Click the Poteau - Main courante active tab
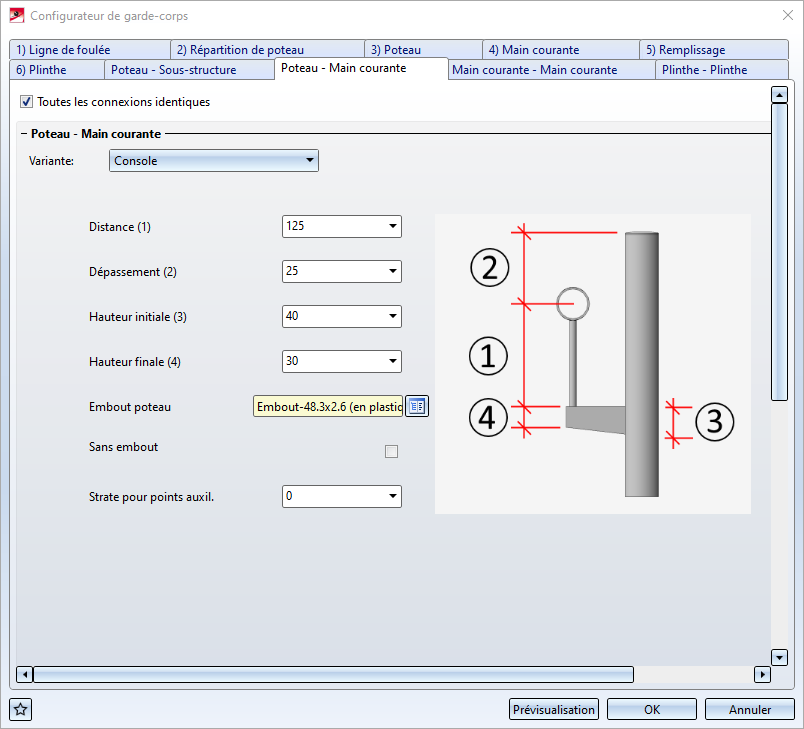This screenshot has height=729, width=804. (x=361, y=68)
